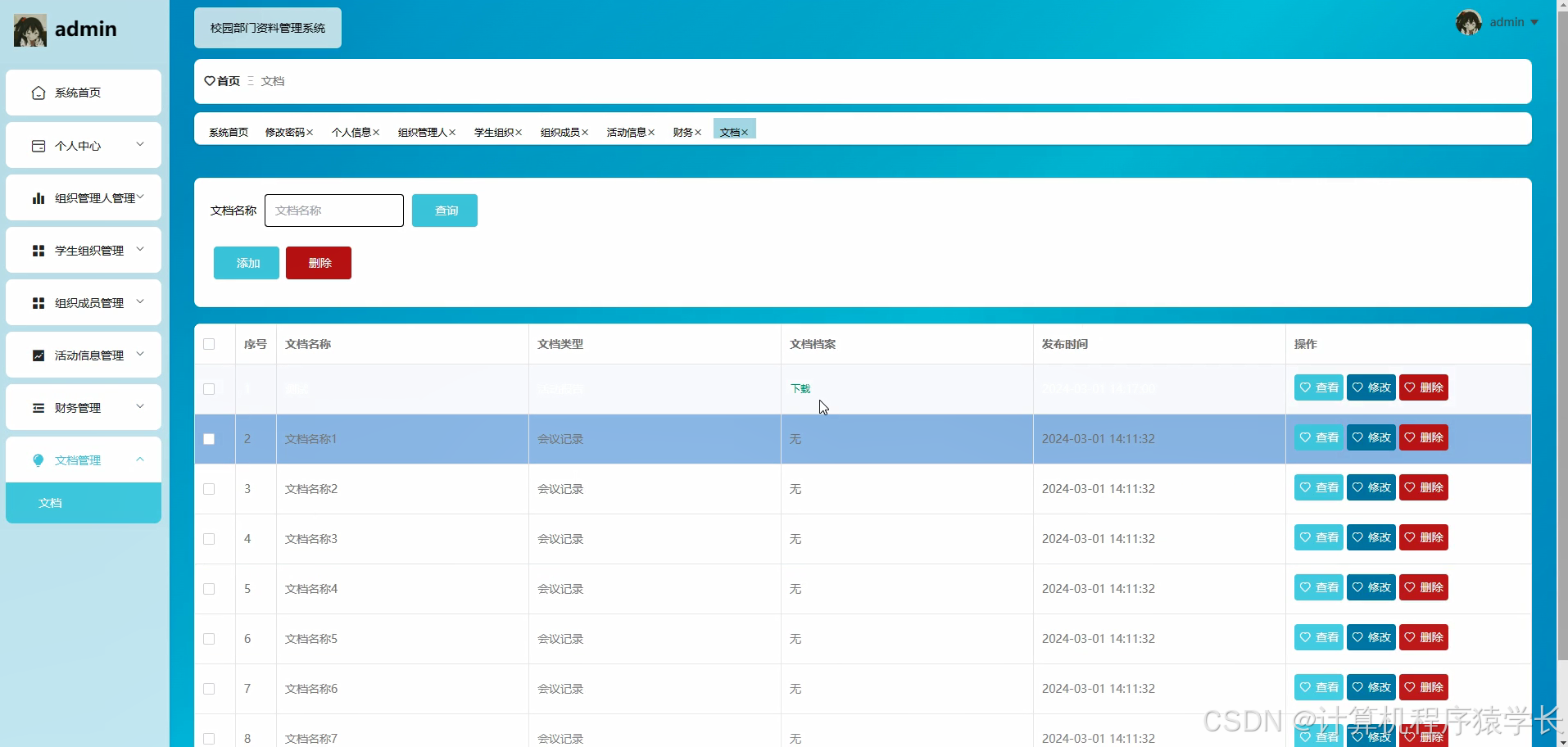Click the red 删除 bulk button
Image resolution: width=1568 pixels, height=747 pixels.
[x=319, y=263]
